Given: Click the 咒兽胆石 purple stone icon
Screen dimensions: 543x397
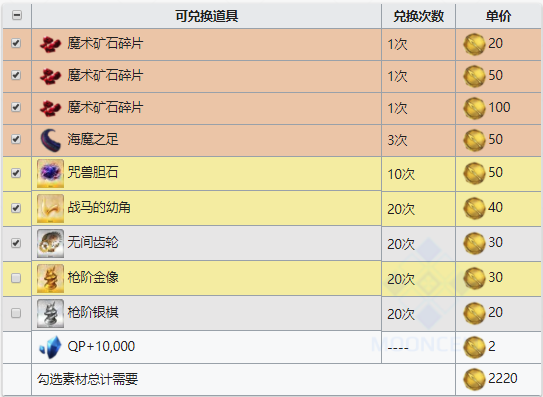Looking at the screenshot, I should click(51, 173).
